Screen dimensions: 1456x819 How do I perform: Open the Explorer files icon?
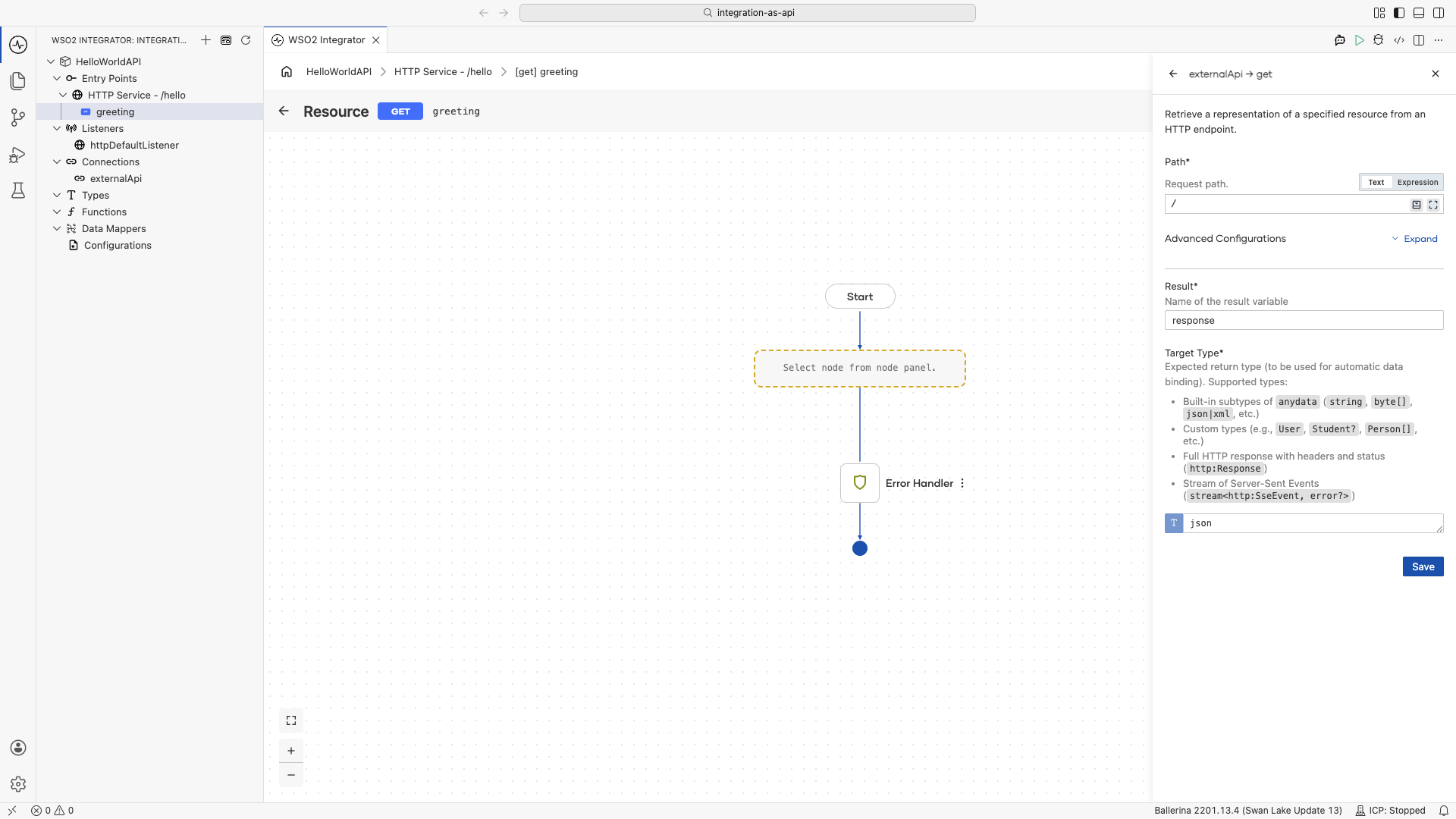click(18, 81)
